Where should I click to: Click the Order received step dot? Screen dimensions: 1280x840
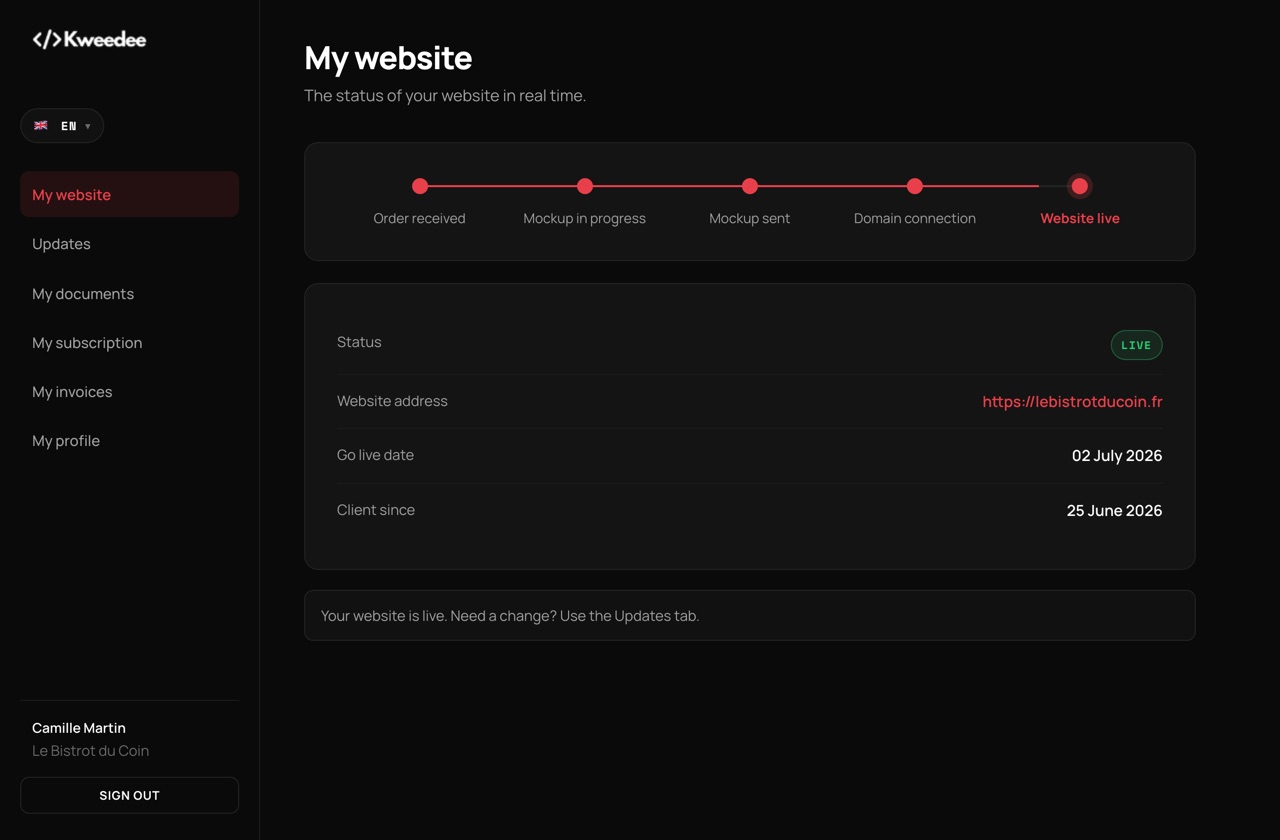(420, 186)
